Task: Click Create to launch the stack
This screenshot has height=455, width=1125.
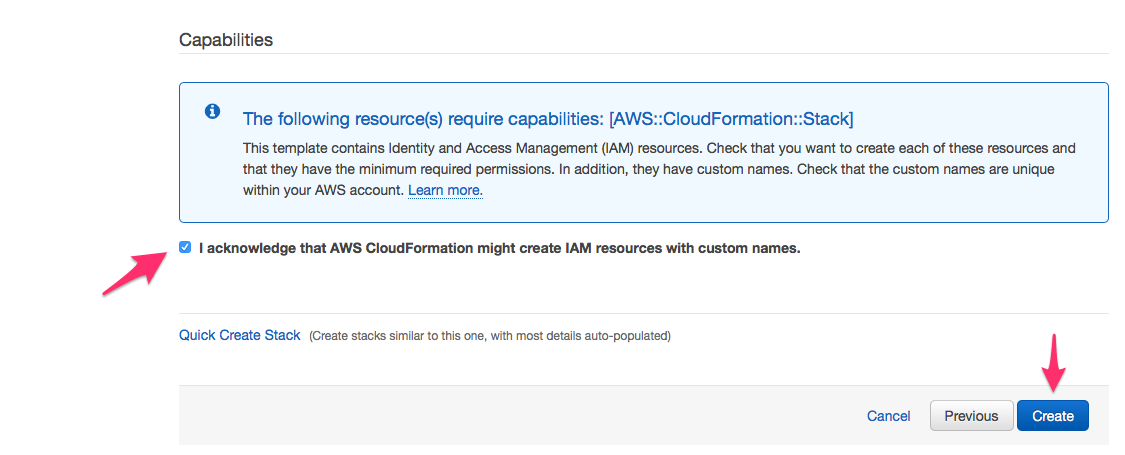Action: (1053, 416)
